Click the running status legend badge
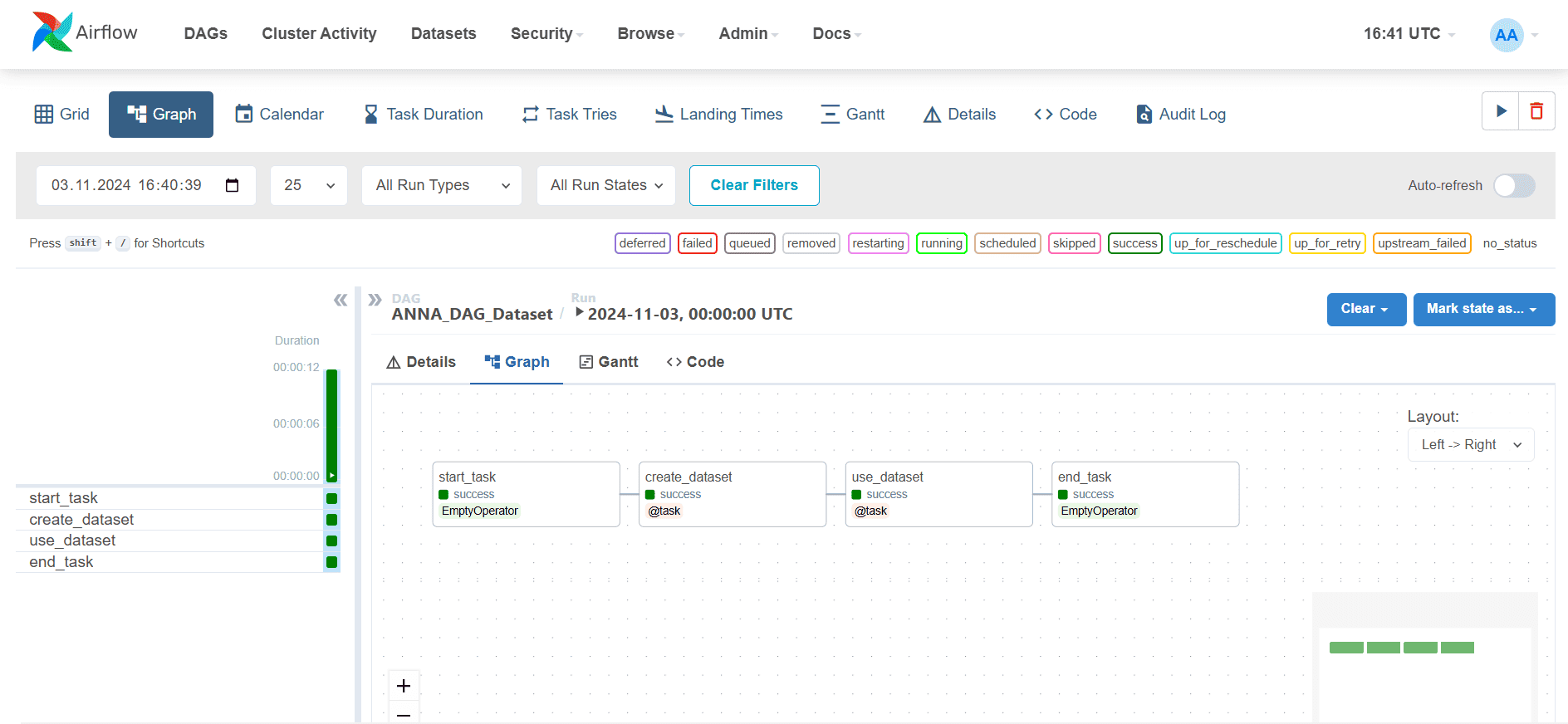1568x724 pixels. [942, 243]
